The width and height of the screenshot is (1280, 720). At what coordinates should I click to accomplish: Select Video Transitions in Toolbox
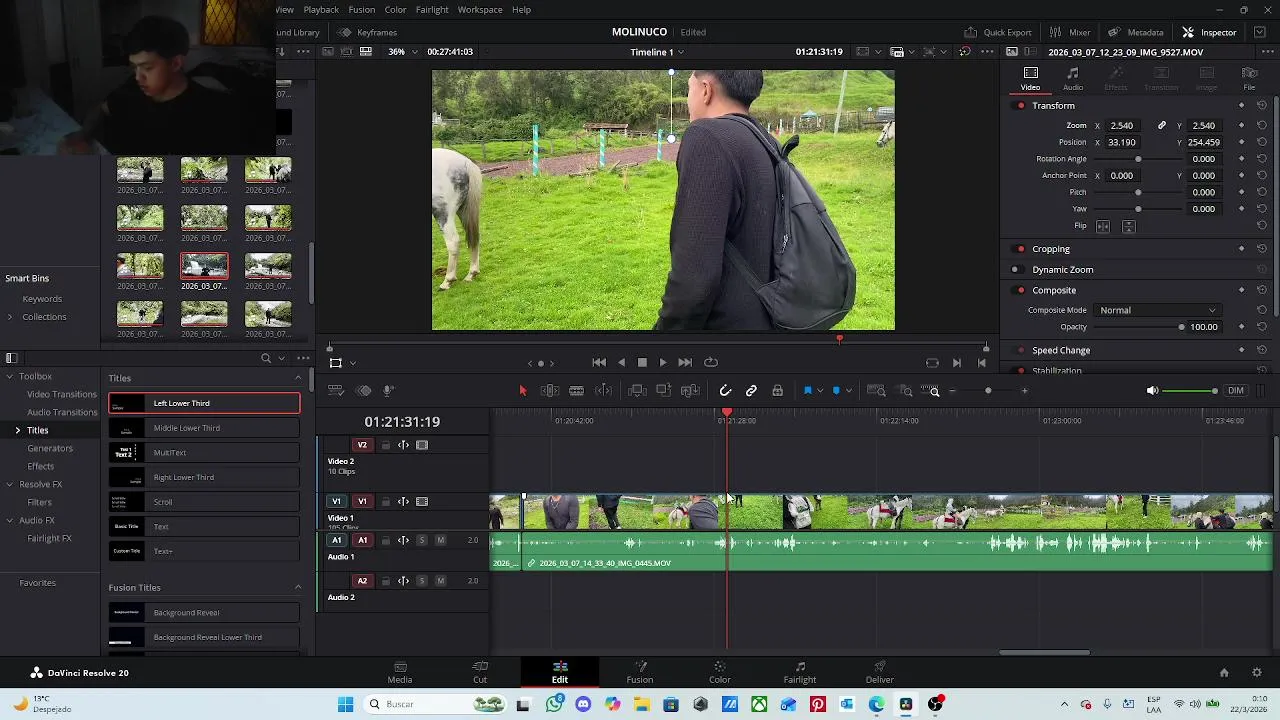tap(62, 394)
